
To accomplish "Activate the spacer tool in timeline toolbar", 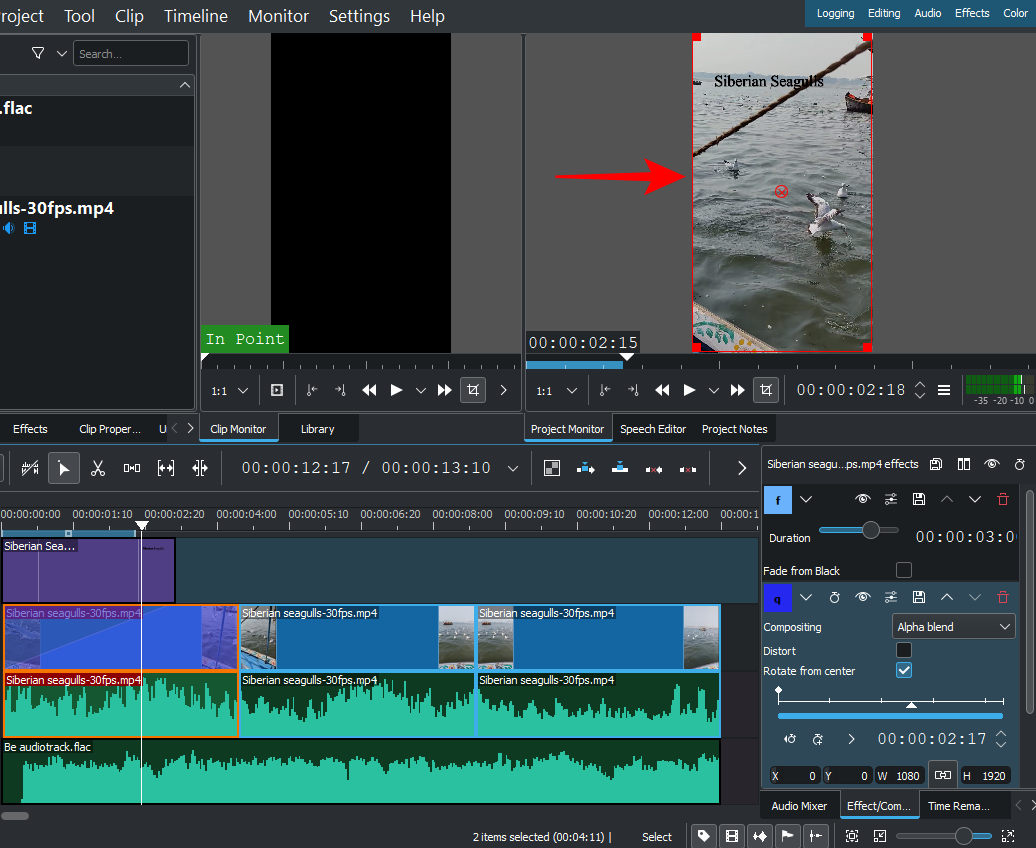I will (131, 467).
